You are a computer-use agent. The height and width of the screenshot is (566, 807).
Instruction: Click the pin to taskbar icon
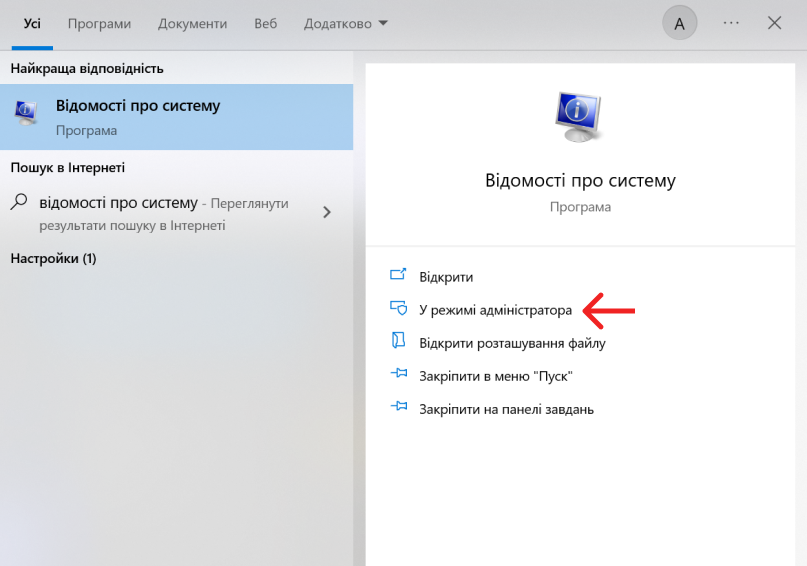click(x=399, y=408)
